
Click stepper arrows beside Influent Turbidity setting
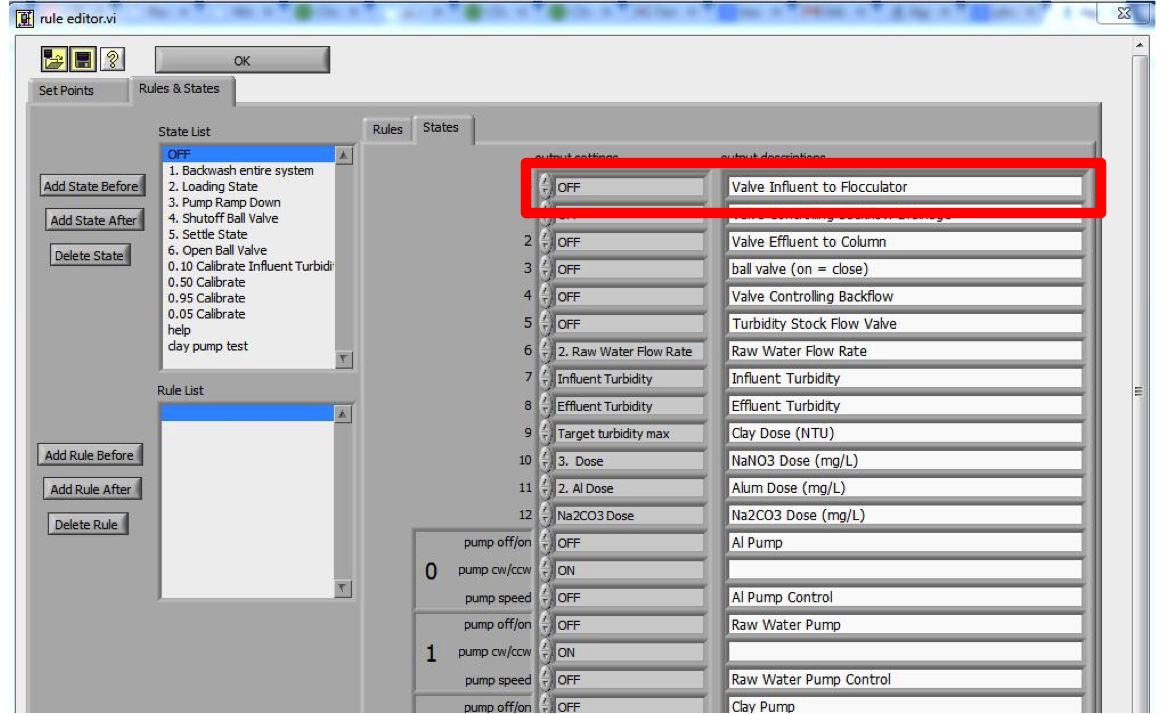[x=546, y=379]
